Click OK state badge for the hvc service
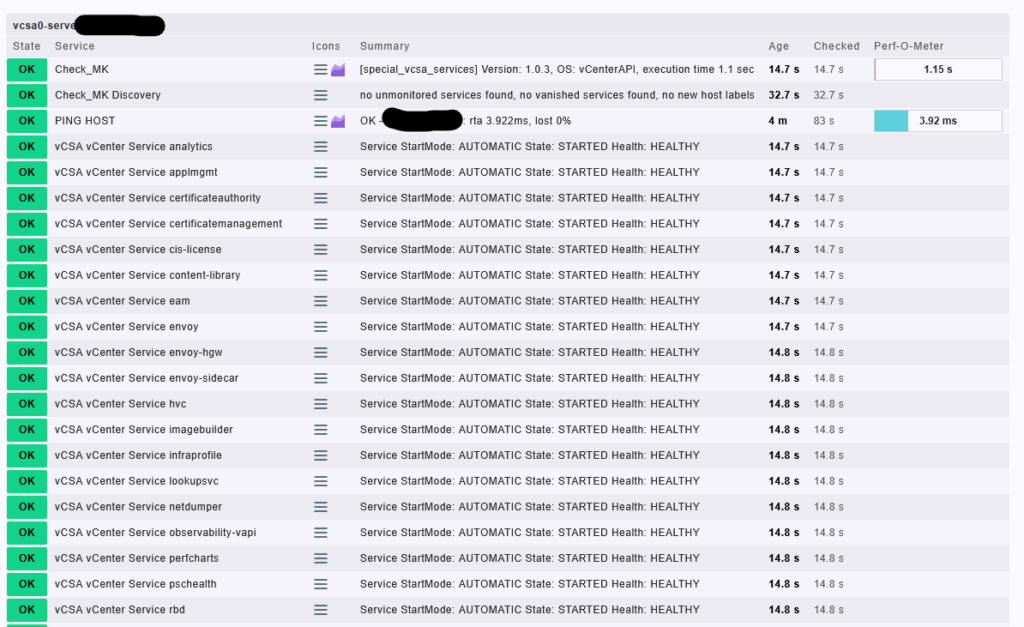The height and width of the screenshot is (627, 1024). 27,404
